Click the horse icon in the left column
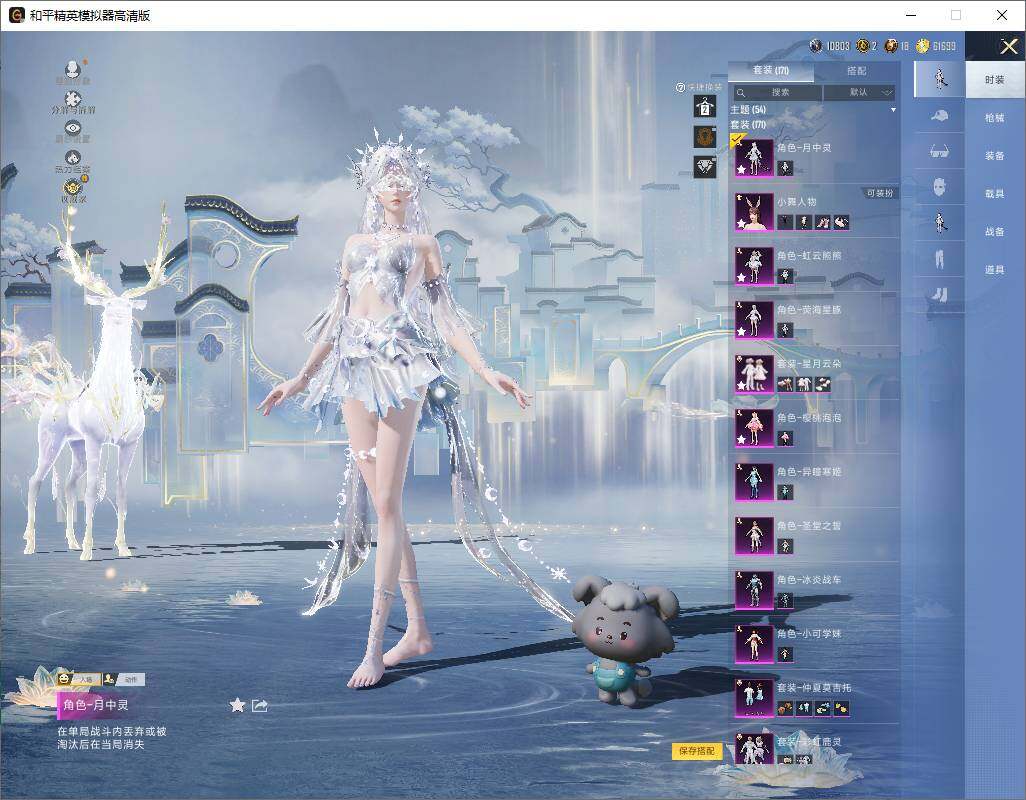1026x800 pixels. [x=73, y=158]
